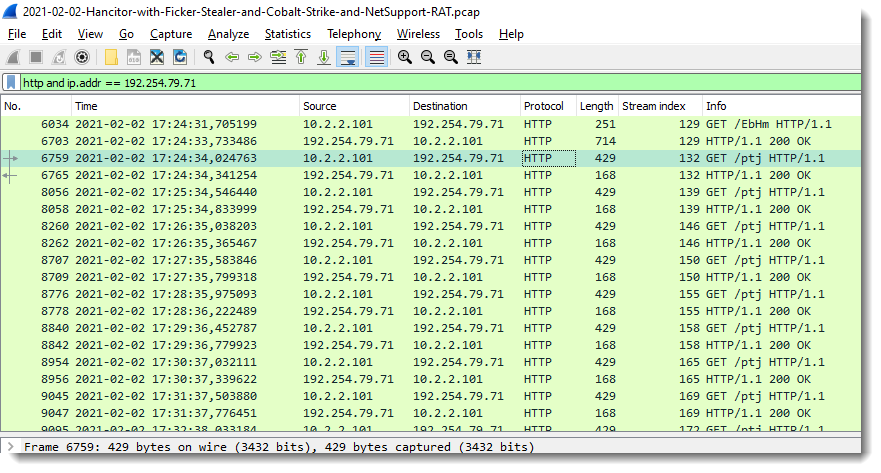Toggle auto-scroll during live capture

click(x=348, y=57)
